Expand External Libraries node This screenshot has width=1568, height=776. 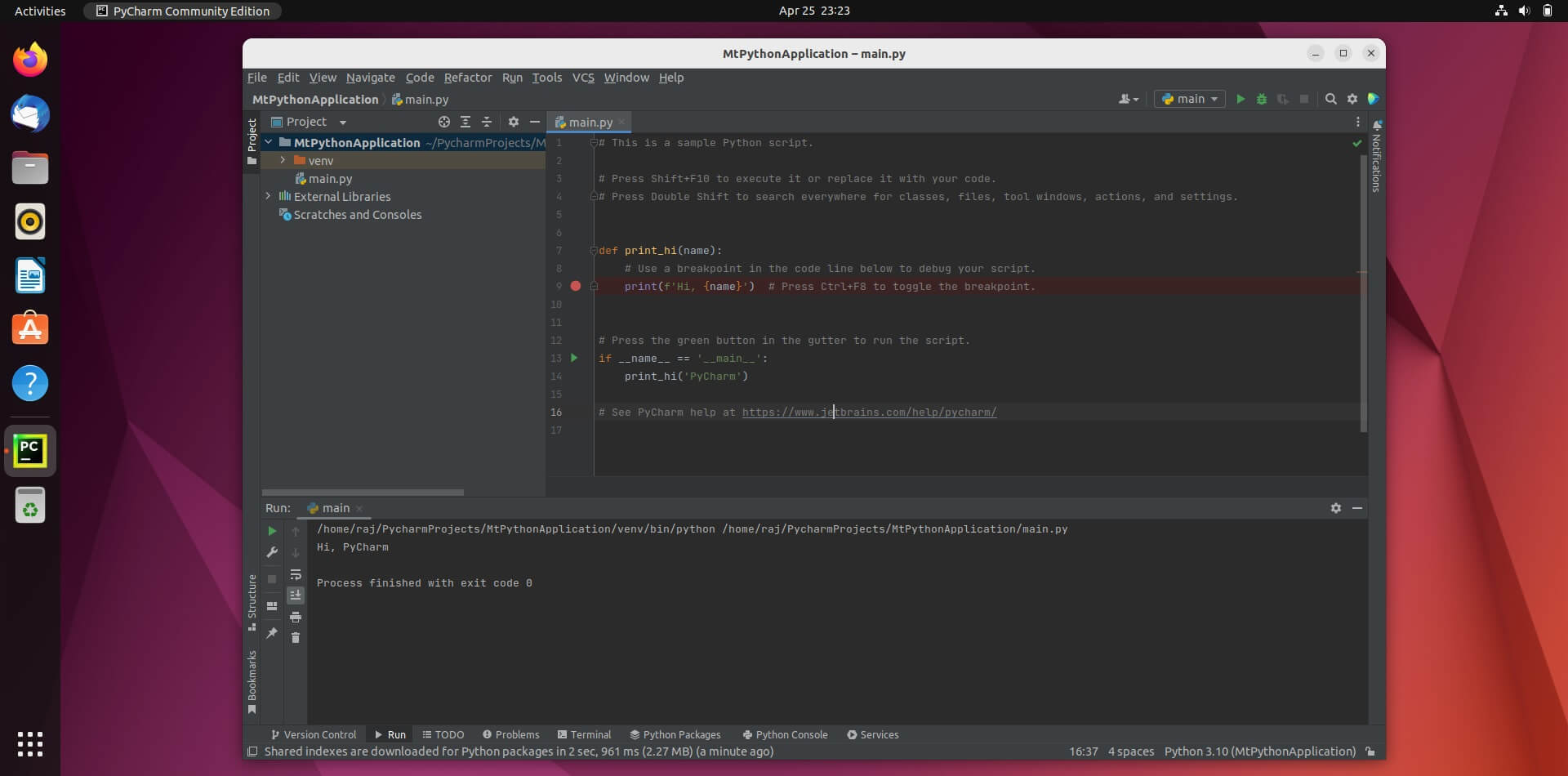click(268, 196)
